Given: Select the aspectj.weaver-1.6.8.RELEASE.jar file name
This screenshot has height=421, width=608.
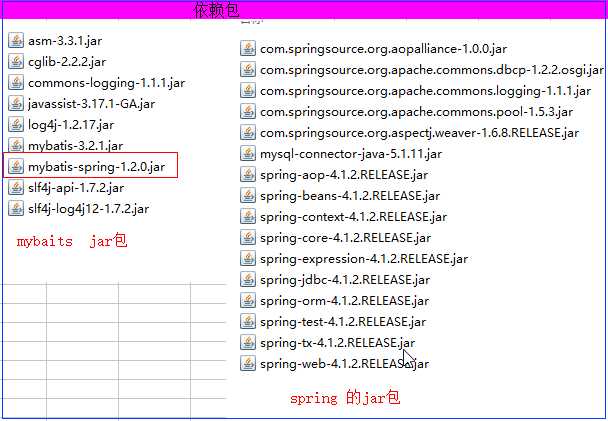Looking at the screenshot, I should point(420,133).
